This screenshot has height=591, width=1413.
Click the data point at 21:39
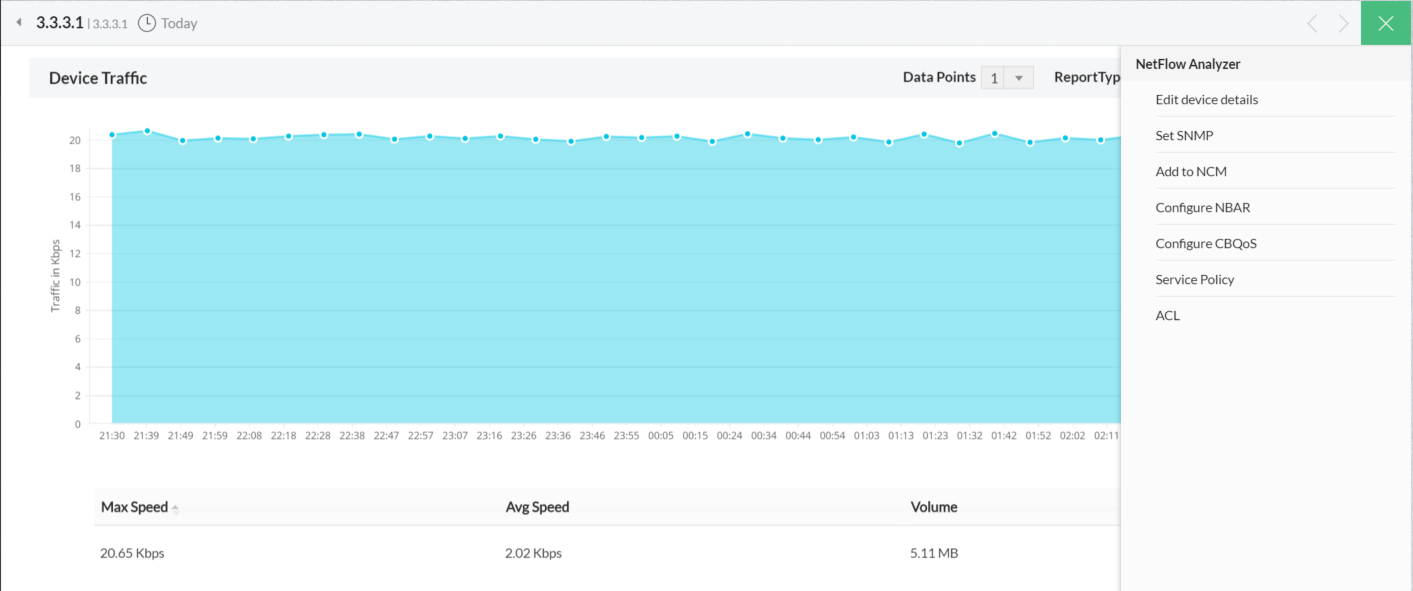click(x=147, y=131)
